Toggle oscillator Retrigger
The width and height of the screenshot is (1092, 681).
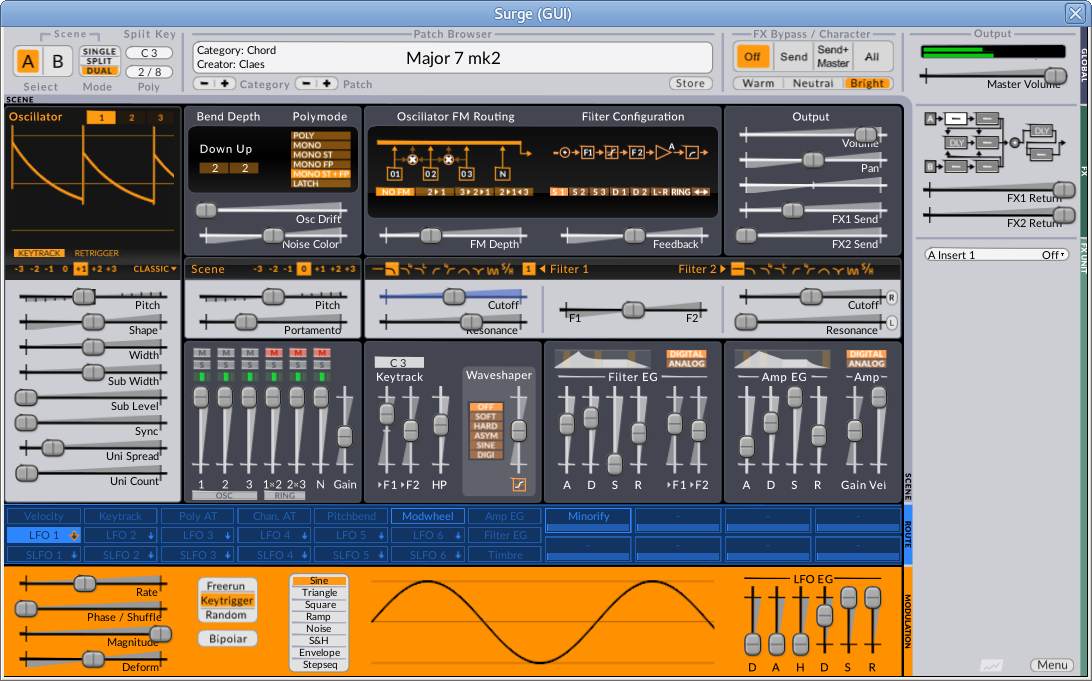click(x=96, y=253)
